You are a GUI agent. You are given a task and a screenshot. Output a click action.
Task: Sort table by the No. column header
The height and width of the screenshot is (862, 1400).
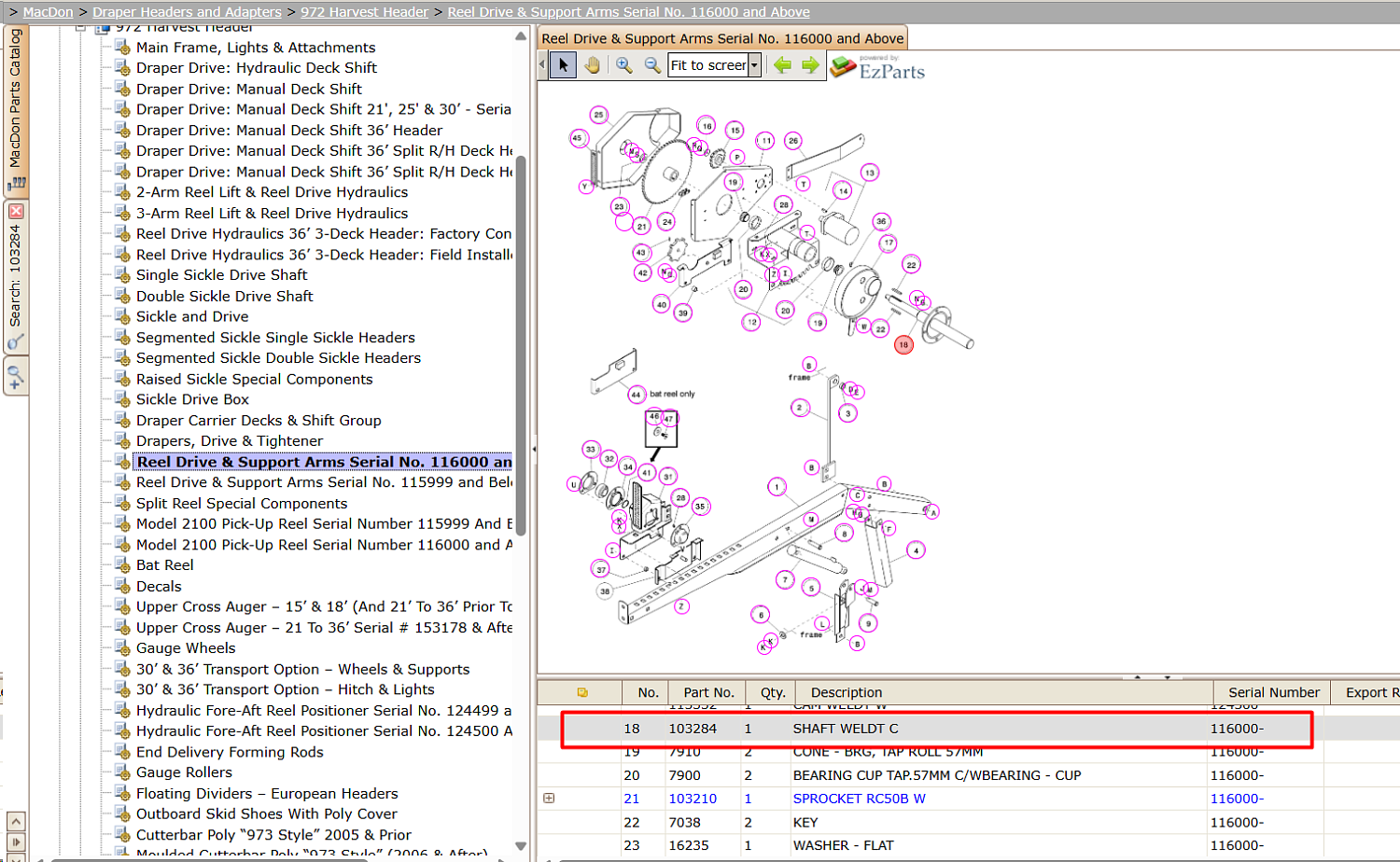[x=648, y=692]
